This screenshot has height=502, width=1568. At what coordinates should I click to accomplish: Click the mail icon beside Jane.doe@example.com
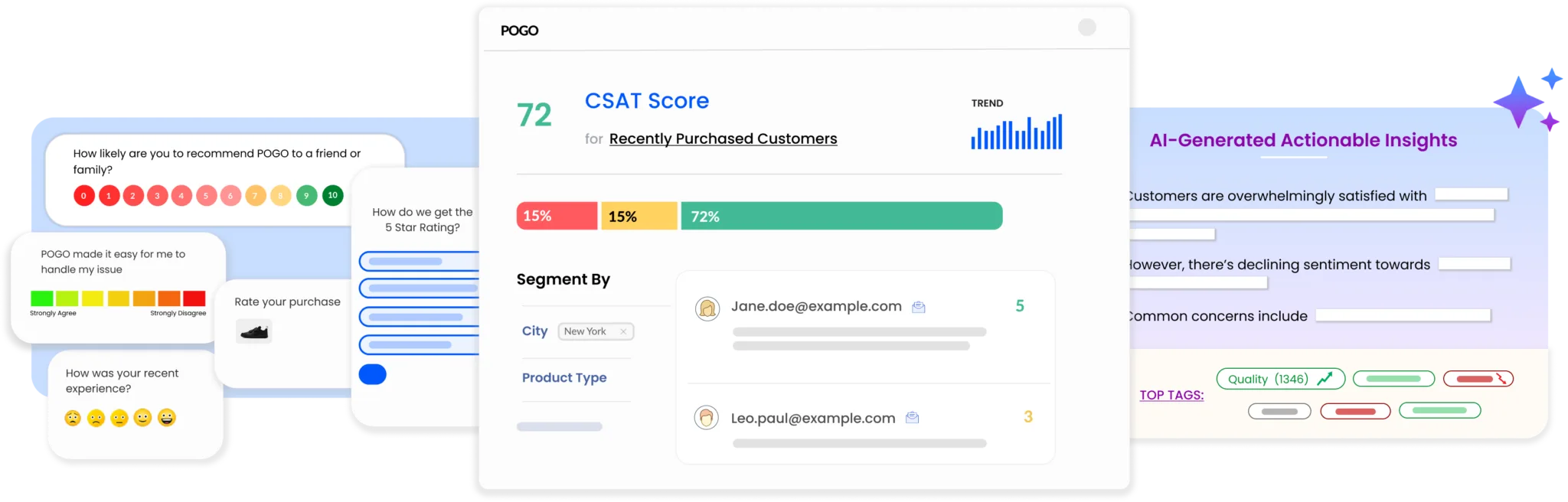click(x=919, y=307)
